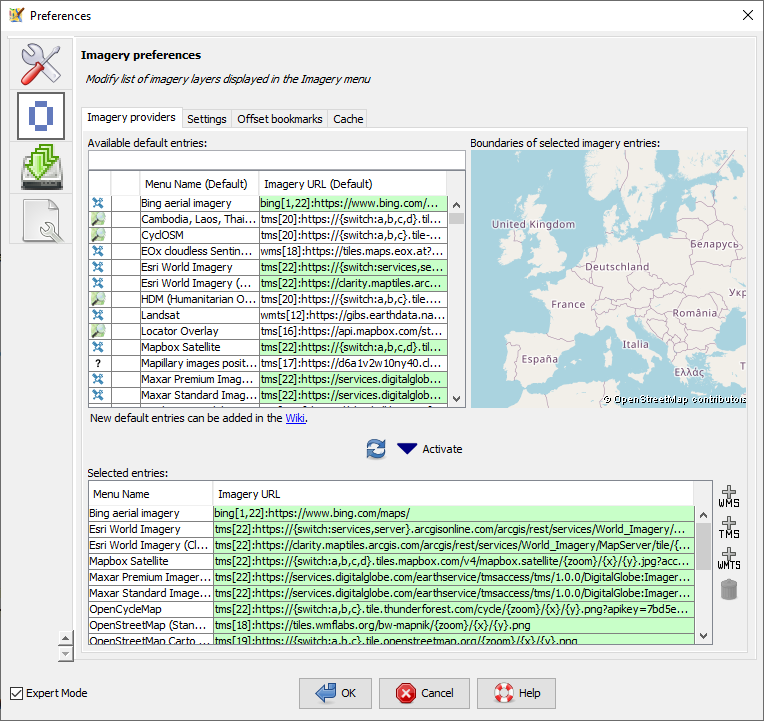This screenshot has height=721, width=764.
Task: Select the imagery preferences sidebar icon
Action: click(41, 116)
